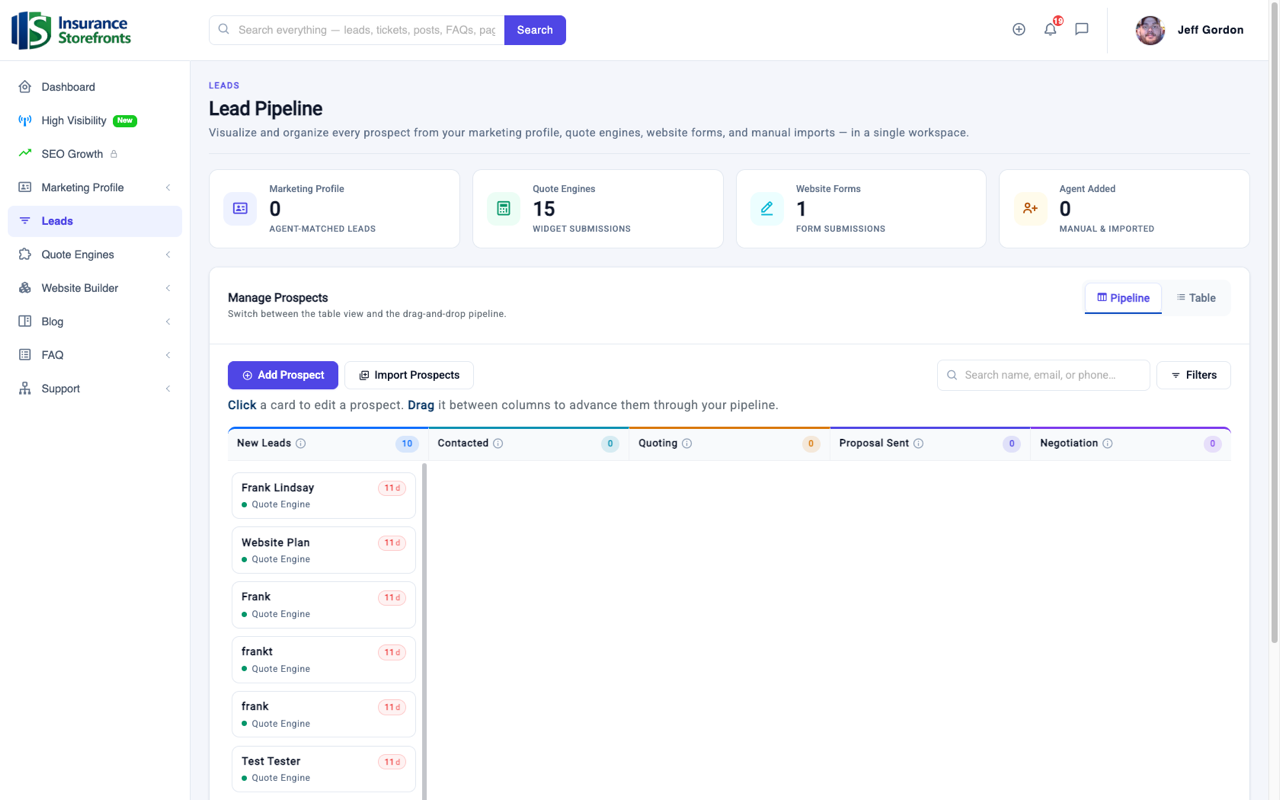The height and width of the screenshot is (800, 1280).
Task: Switch to the Table view tab
Action: (x=1196, y=298)
